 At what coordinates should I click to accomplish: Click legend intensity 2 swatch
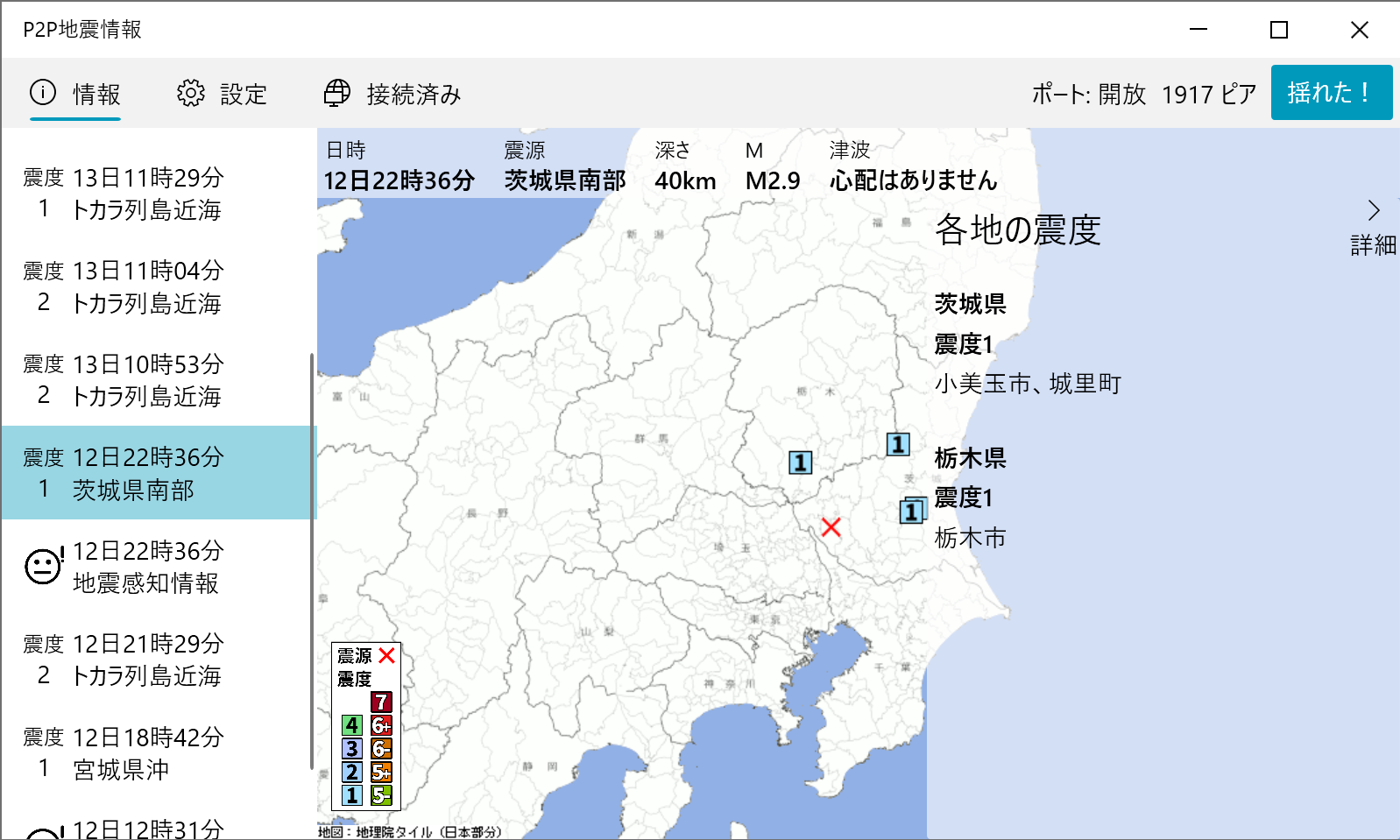point(352,772)
